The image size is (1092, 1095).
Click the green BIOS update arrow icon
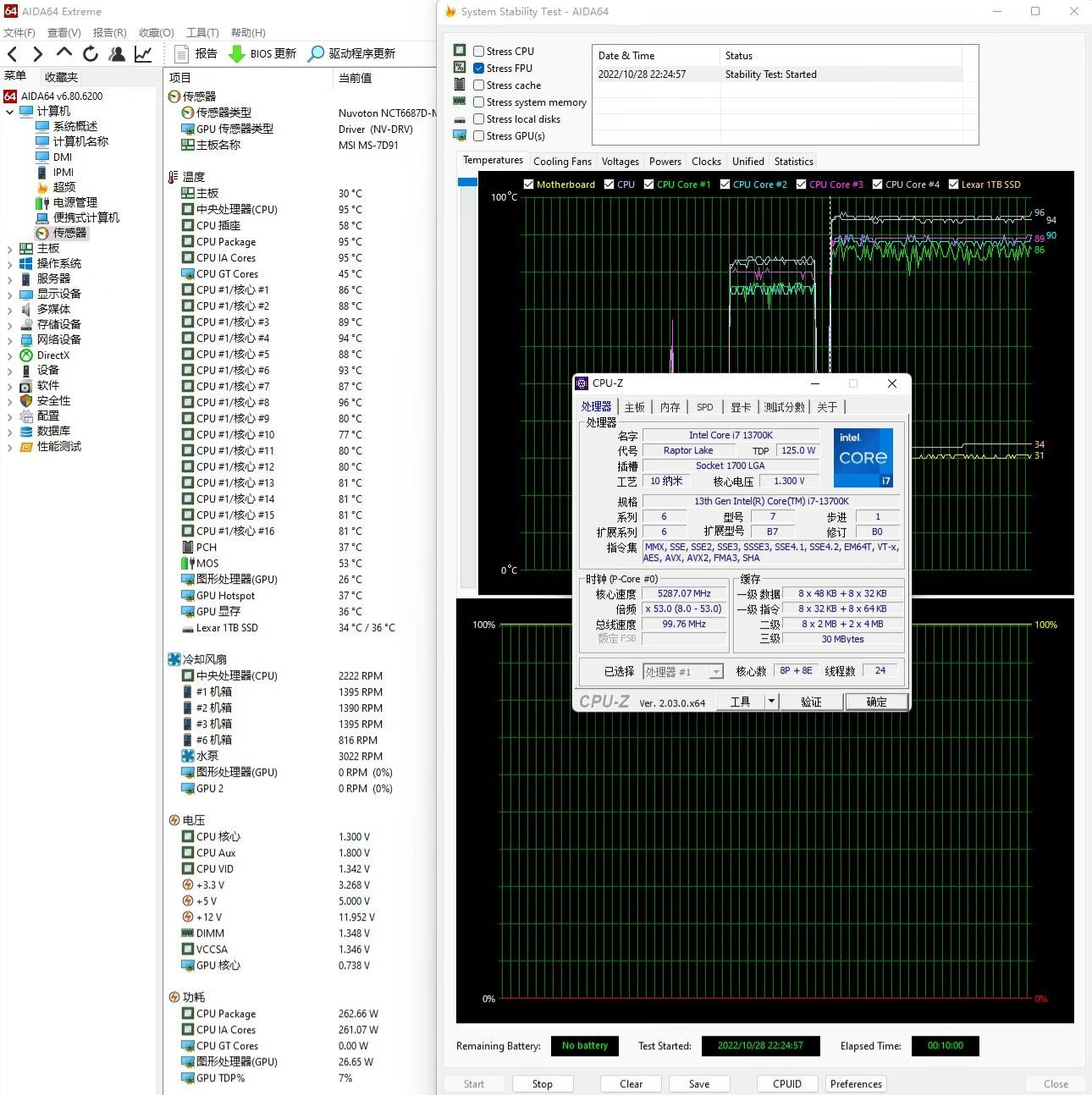coord(237,54)
